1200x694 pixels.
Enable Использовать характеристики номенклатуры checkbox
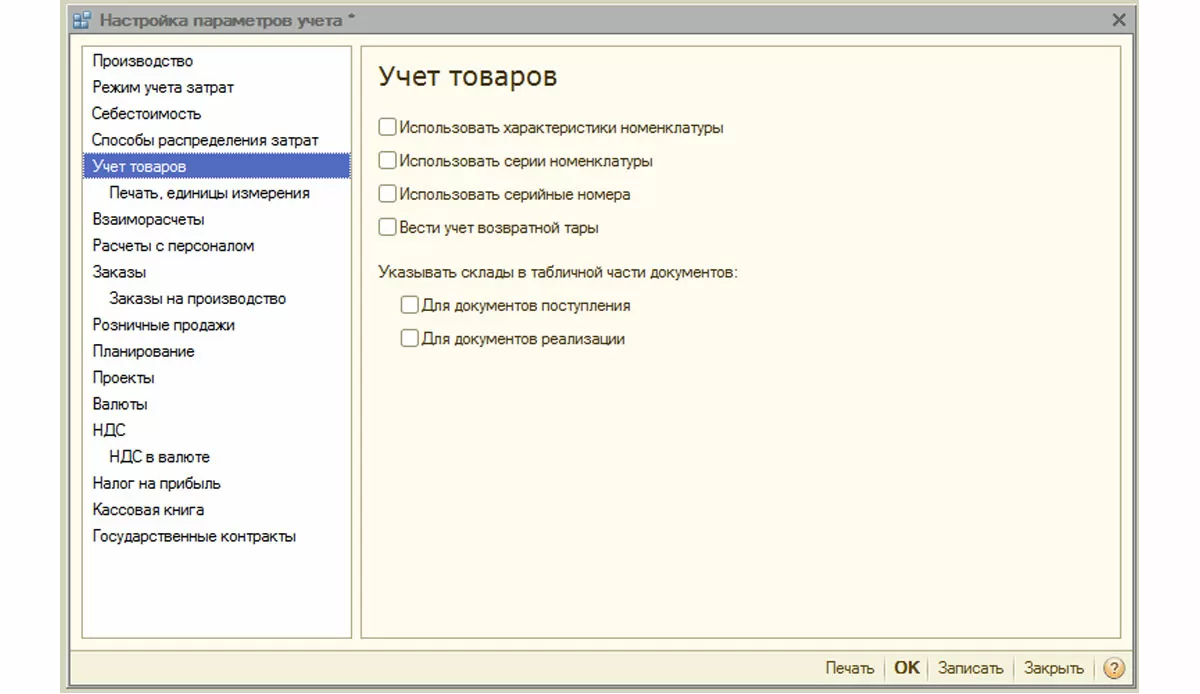pos(387,128)
